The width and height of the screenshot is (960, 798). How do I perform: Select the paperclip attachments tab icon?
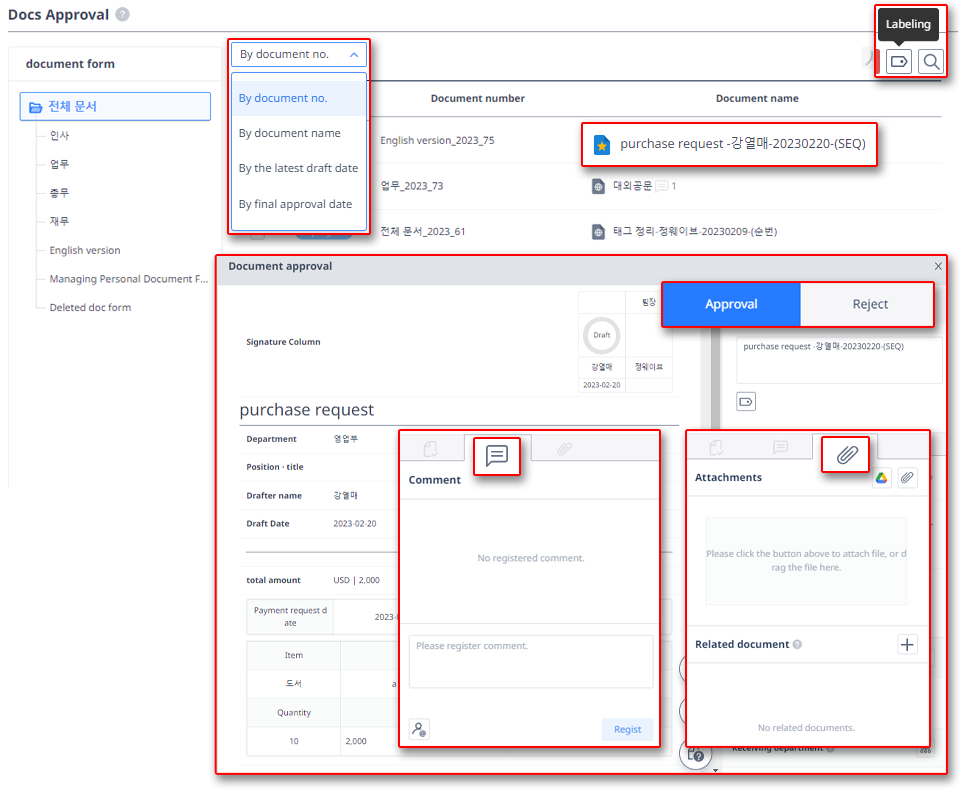(847, 454)
